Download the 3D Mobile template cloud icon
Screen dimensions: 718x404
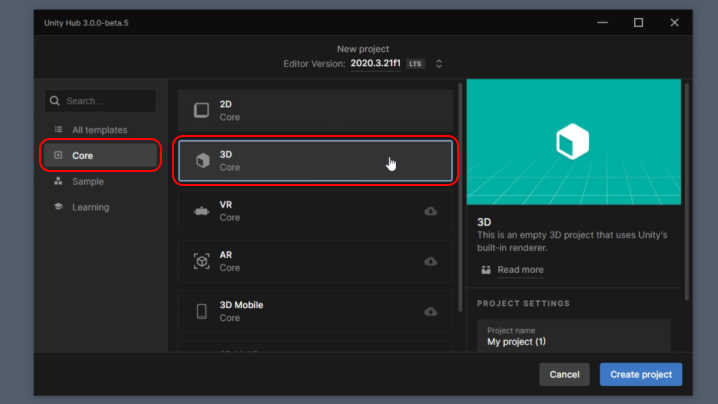pos(430,311)
